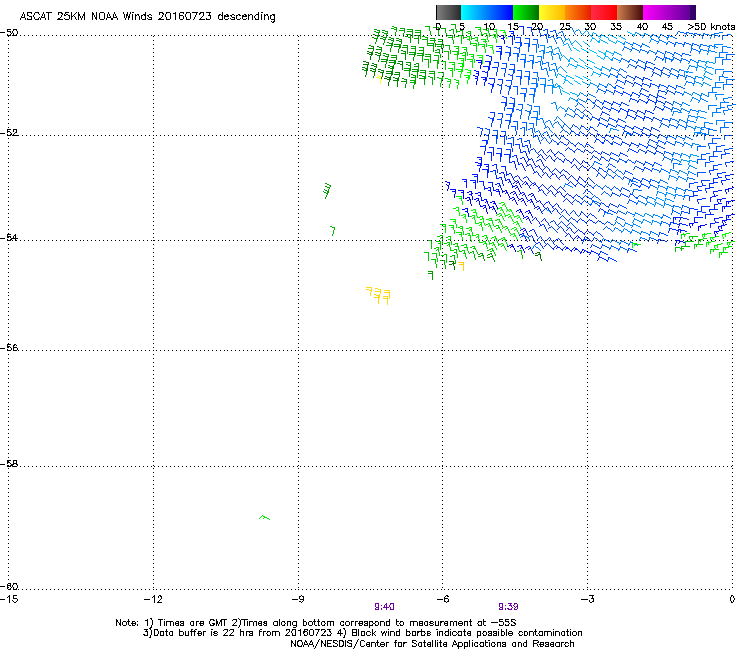Click the lone dark green multi-flag barb near -53 latitude
The image size is (740, 650).
pos(328,191)
